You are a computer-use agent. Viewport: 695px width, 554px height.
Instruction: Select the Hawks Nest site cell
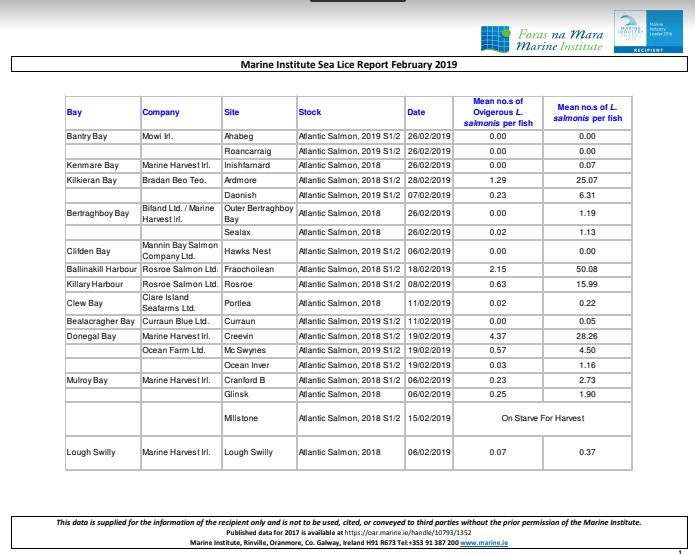tap(245, 250)
